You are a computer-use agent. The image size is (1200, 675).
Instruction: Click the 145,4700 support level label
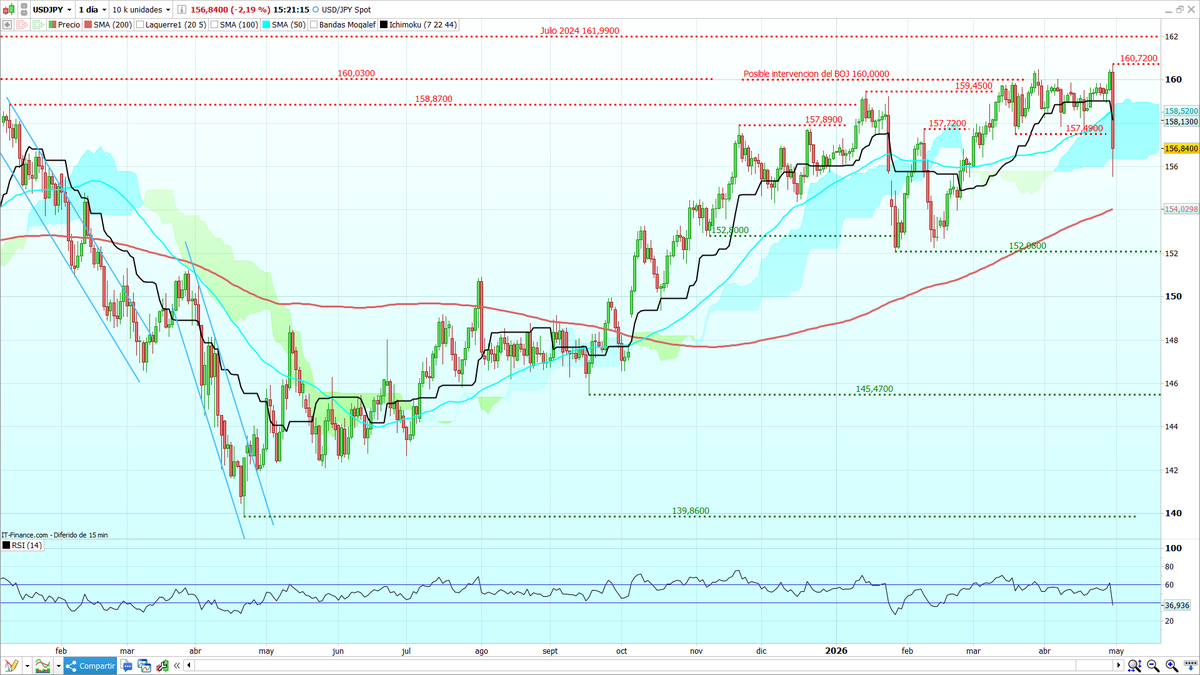click(x=874, y=388)
